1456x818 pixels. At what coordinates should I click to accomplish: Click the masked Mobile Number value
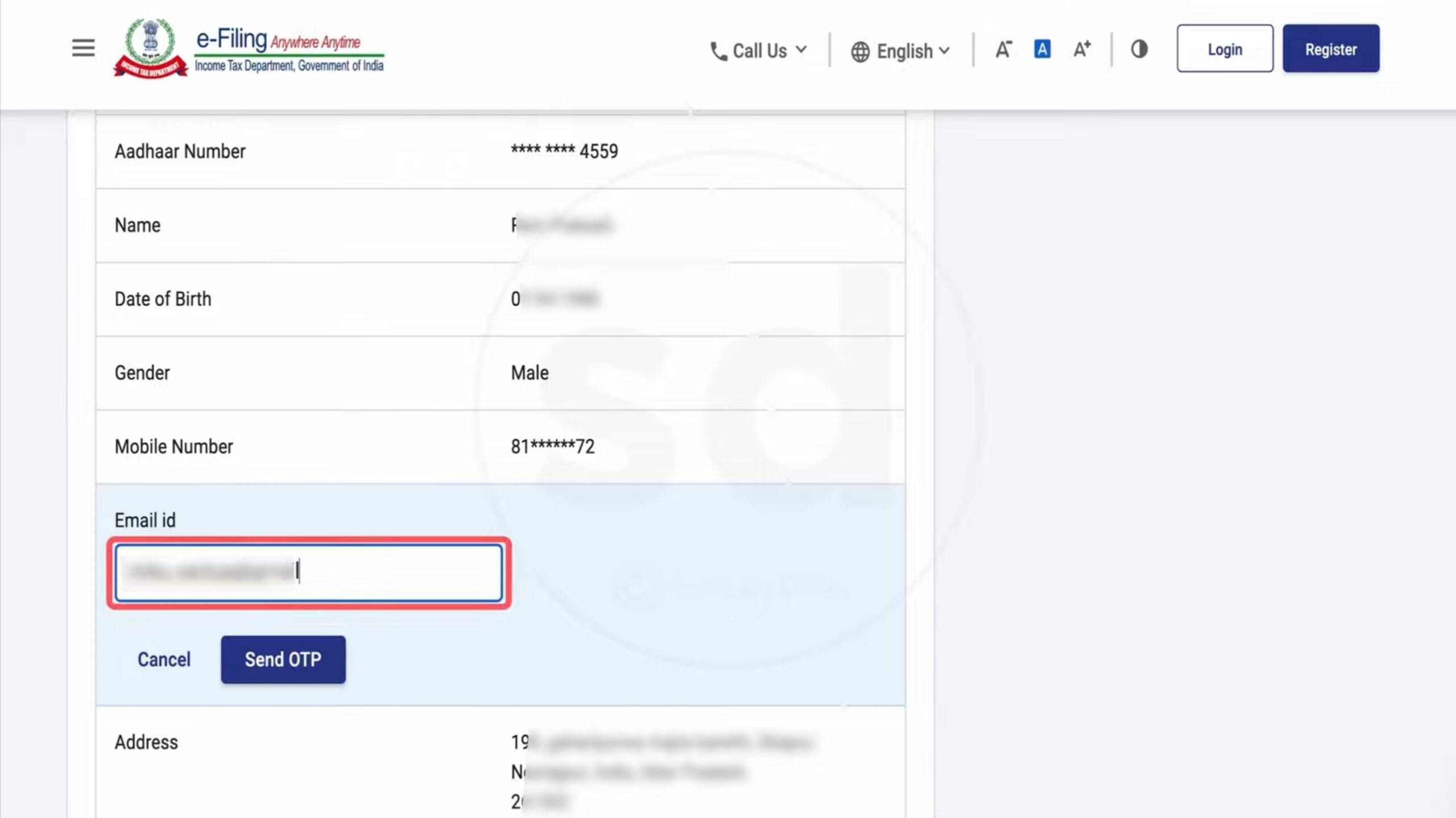552,447
